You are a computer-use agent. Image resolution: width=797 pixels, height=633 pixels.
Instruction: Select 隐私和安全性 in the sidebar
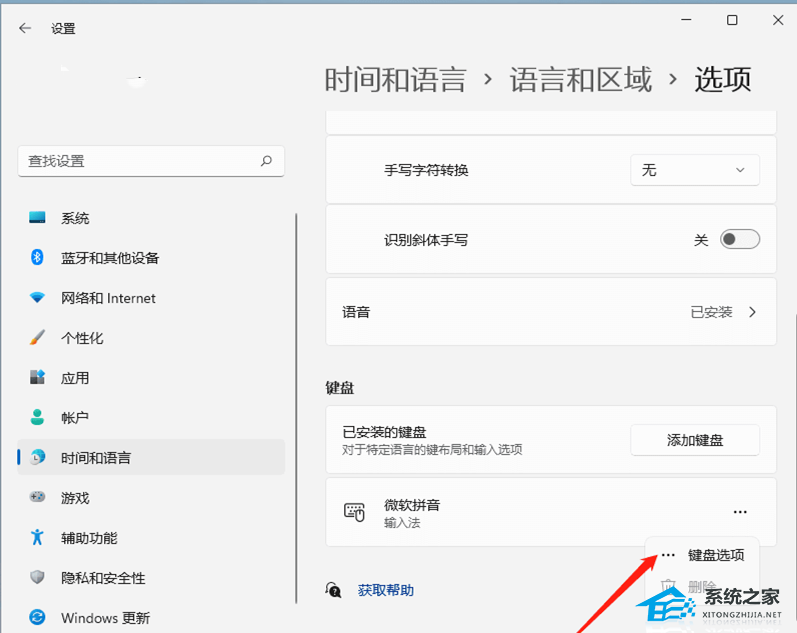pyautogui.click(x=103, y=578)
